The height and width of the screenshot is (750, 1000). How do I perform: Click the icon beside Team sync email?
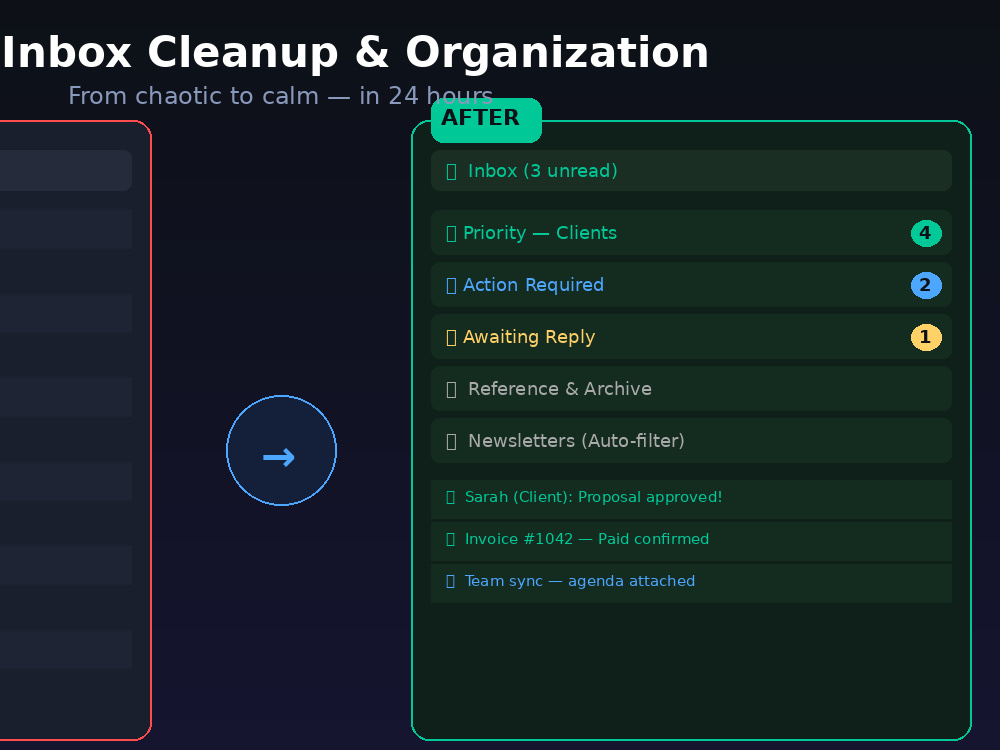(x=450, y=582)
